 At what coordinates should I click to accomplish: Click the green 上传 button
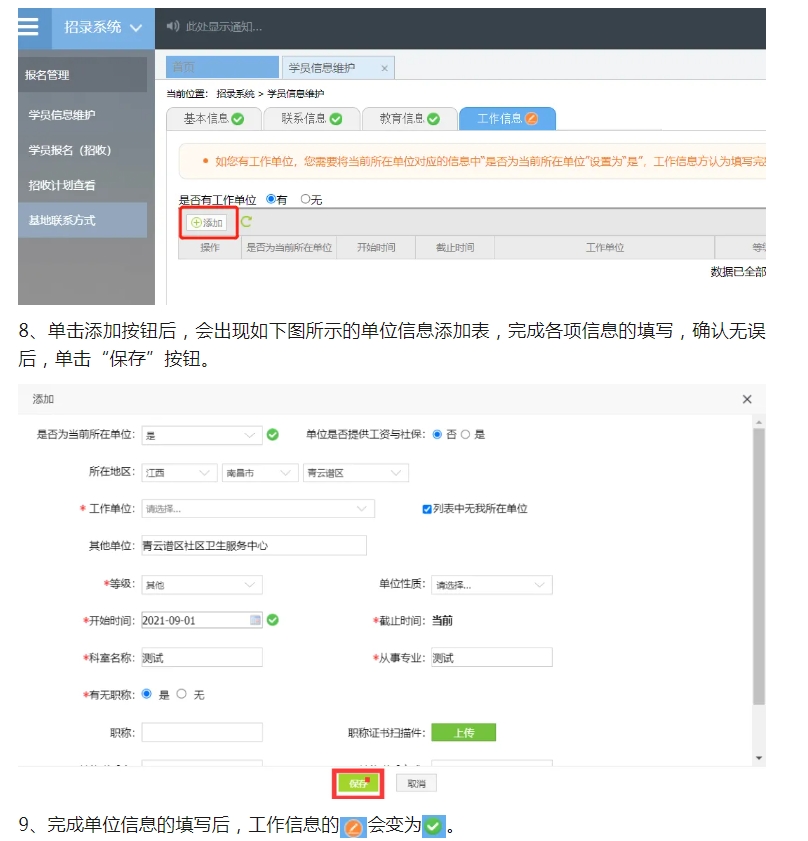tap(463, 733)
